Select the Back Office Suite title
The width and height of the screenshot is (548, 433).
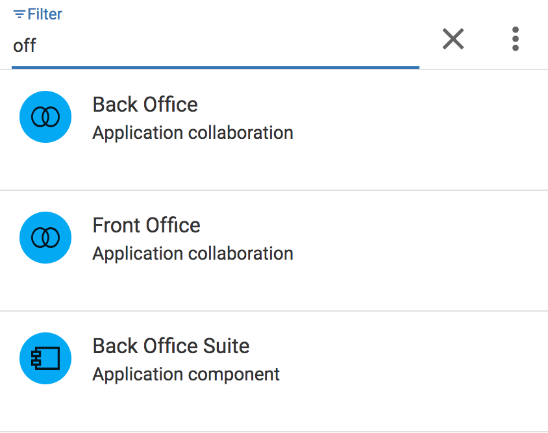pos(171,346)
